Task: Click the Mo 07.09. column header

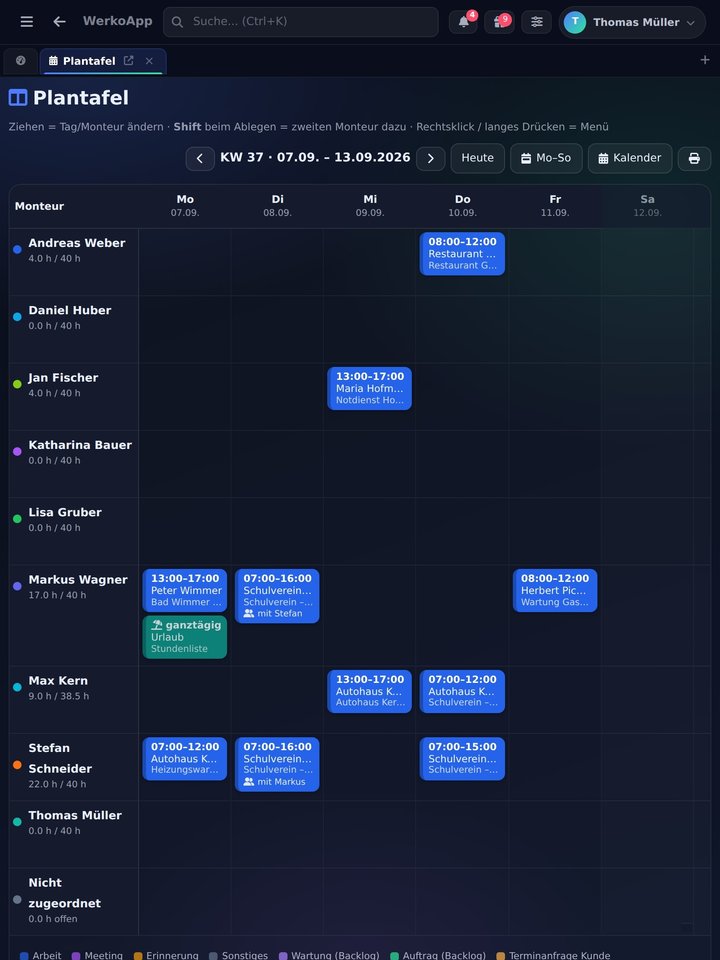Action: click(185, 206)
